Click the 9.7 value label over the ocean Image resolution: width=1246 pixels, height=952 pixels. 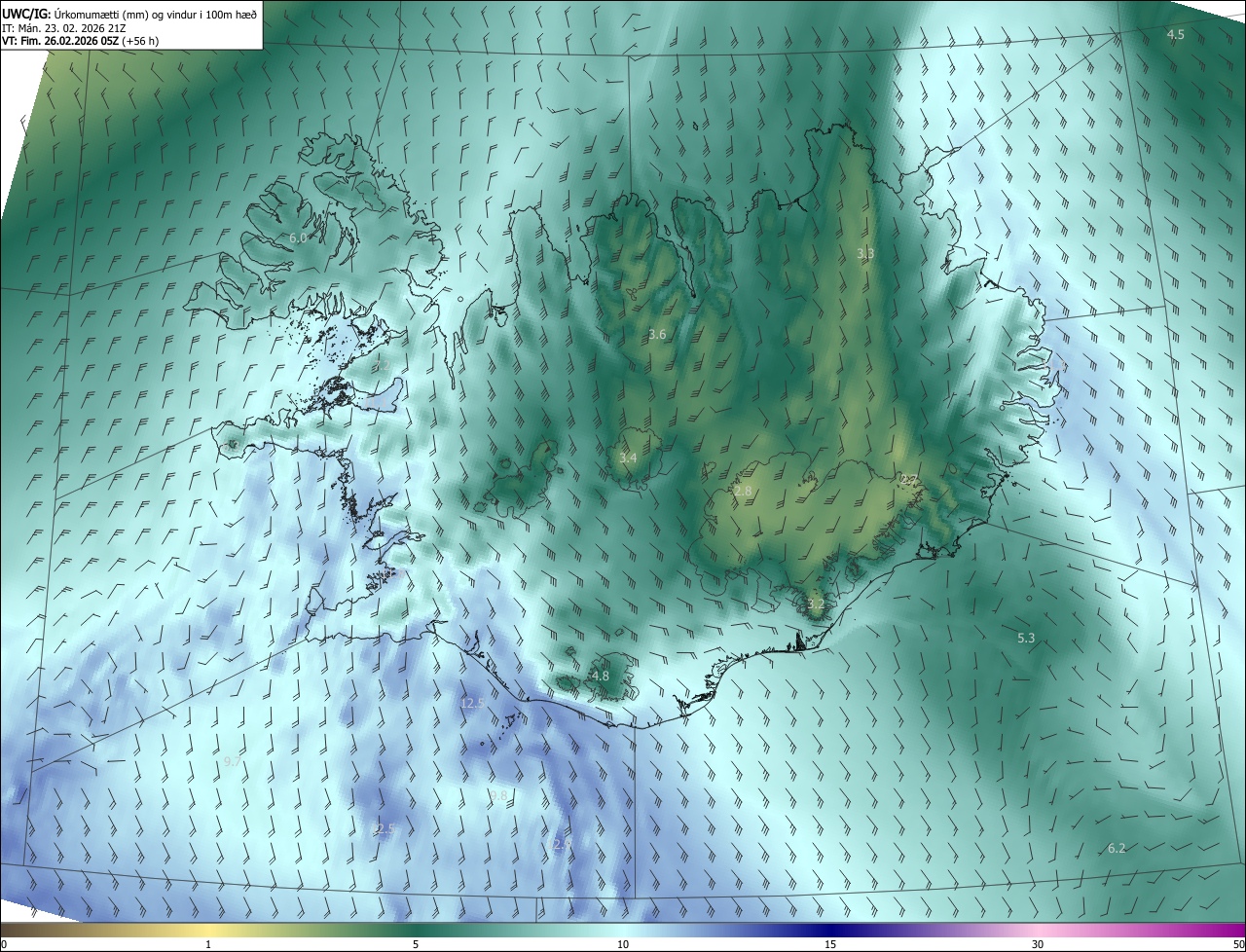click(x=232, y=760)
